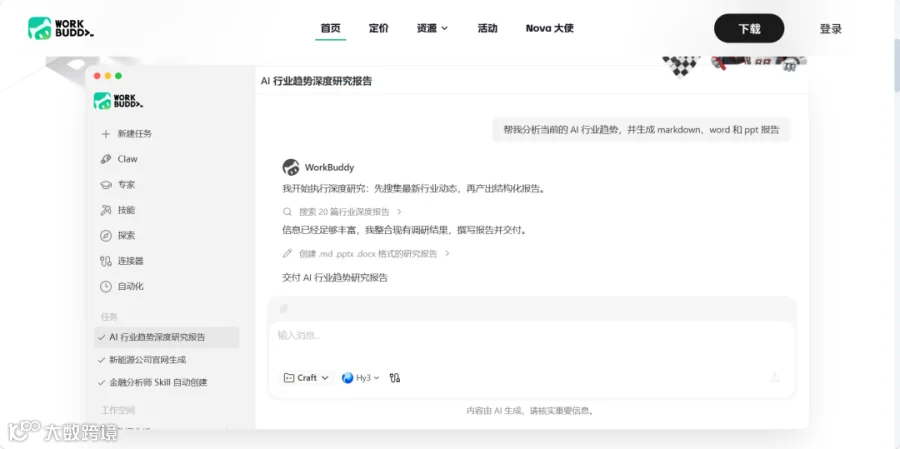Screen dimensions: 900x449
Task: Click the user message bubble about AI 行业趋势
Action: click(641, 130)
